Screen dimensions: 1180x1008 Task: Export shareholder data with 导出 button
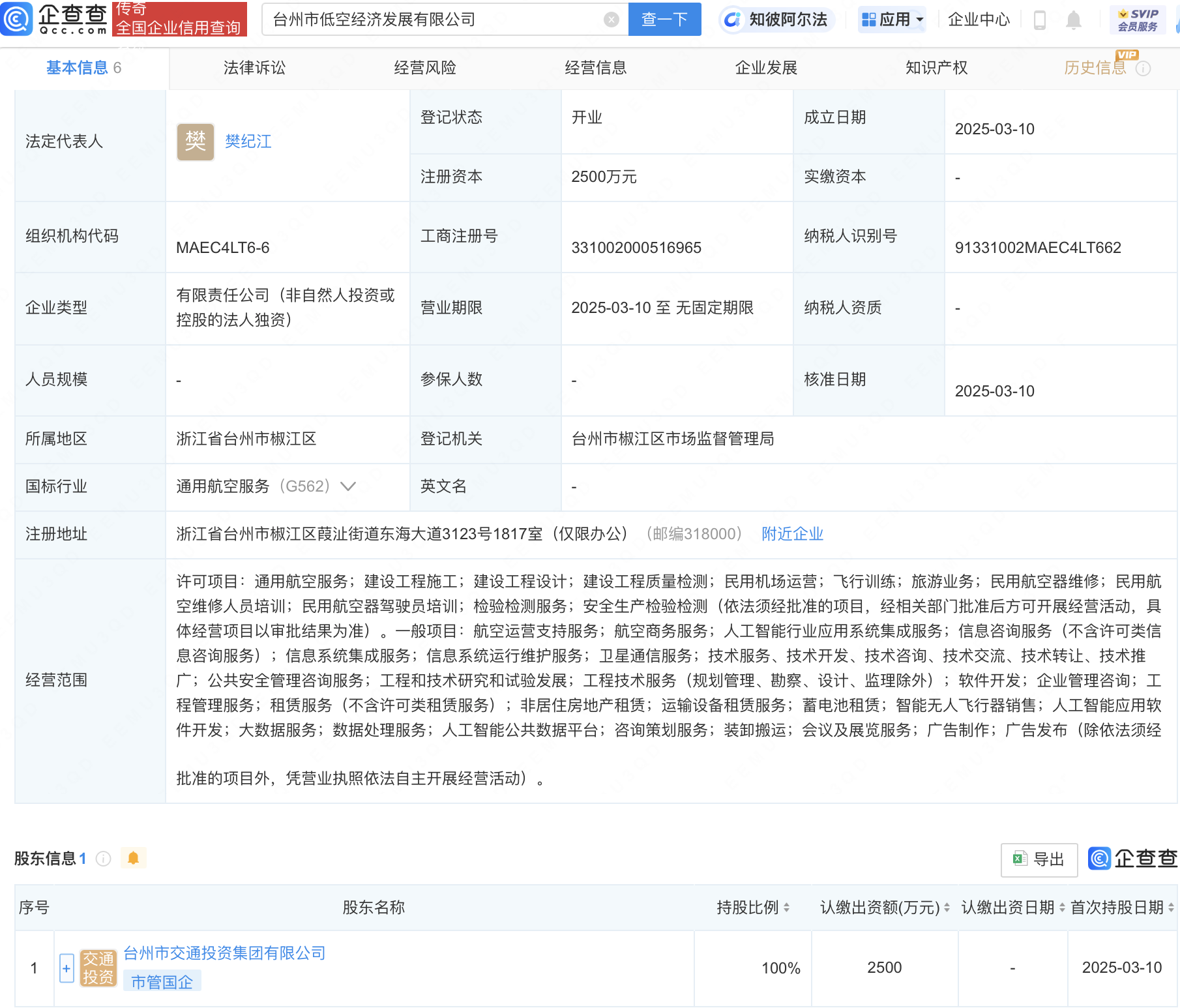[x=1039, y=859]
